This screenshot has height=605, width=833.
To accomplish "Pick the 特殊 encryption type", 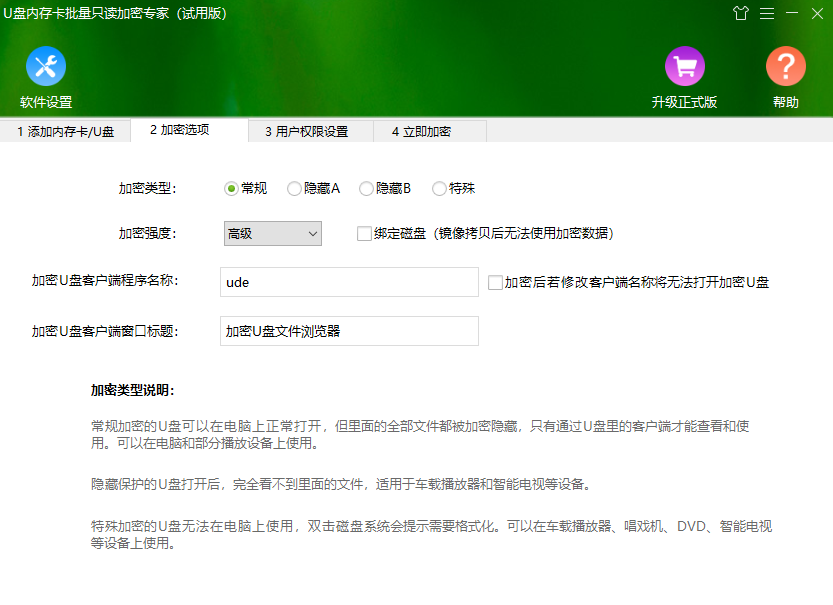I will [437, 188].
